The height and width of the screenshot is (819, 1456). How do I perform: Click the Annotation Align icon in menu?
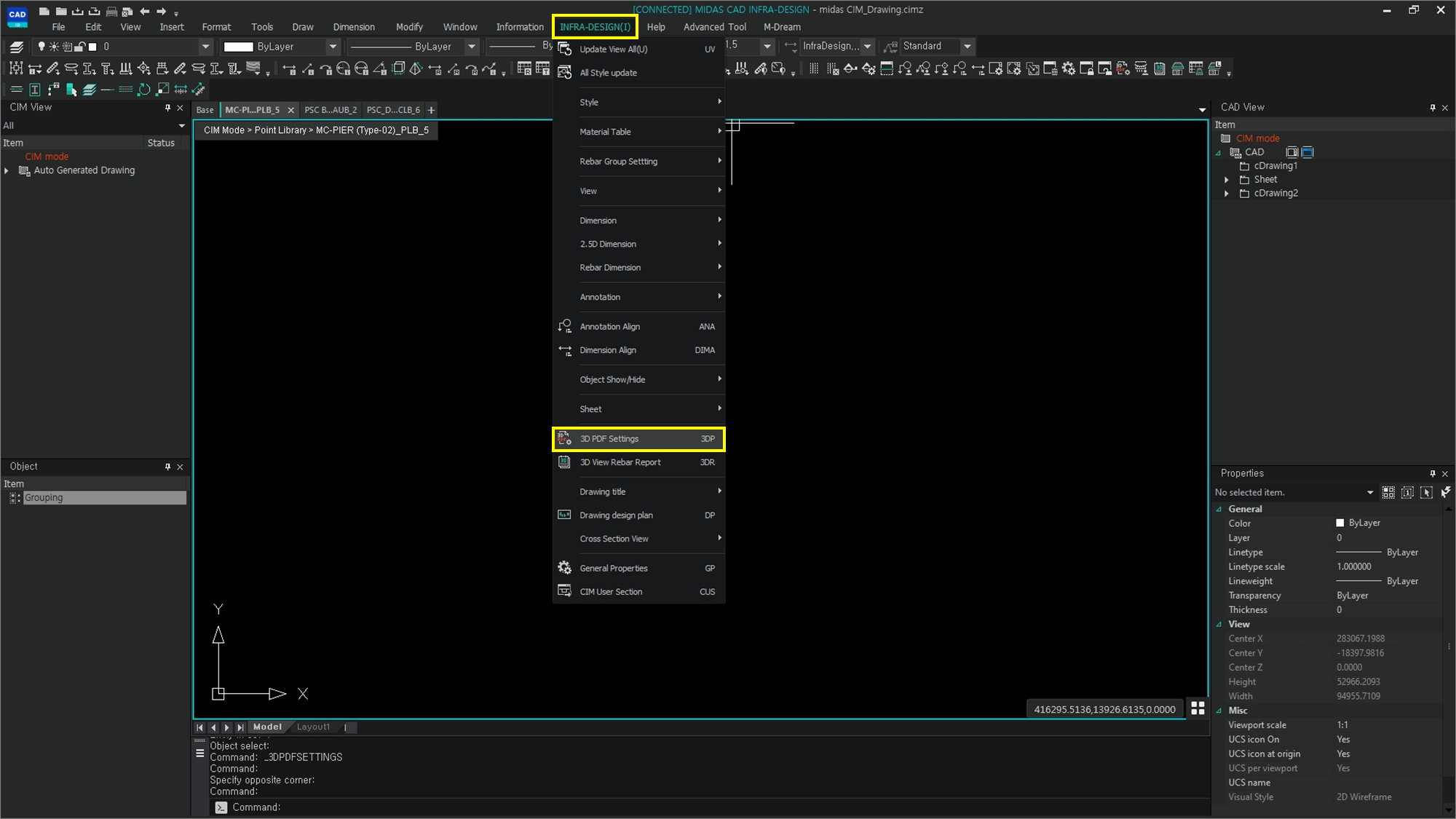coord(564,326)
